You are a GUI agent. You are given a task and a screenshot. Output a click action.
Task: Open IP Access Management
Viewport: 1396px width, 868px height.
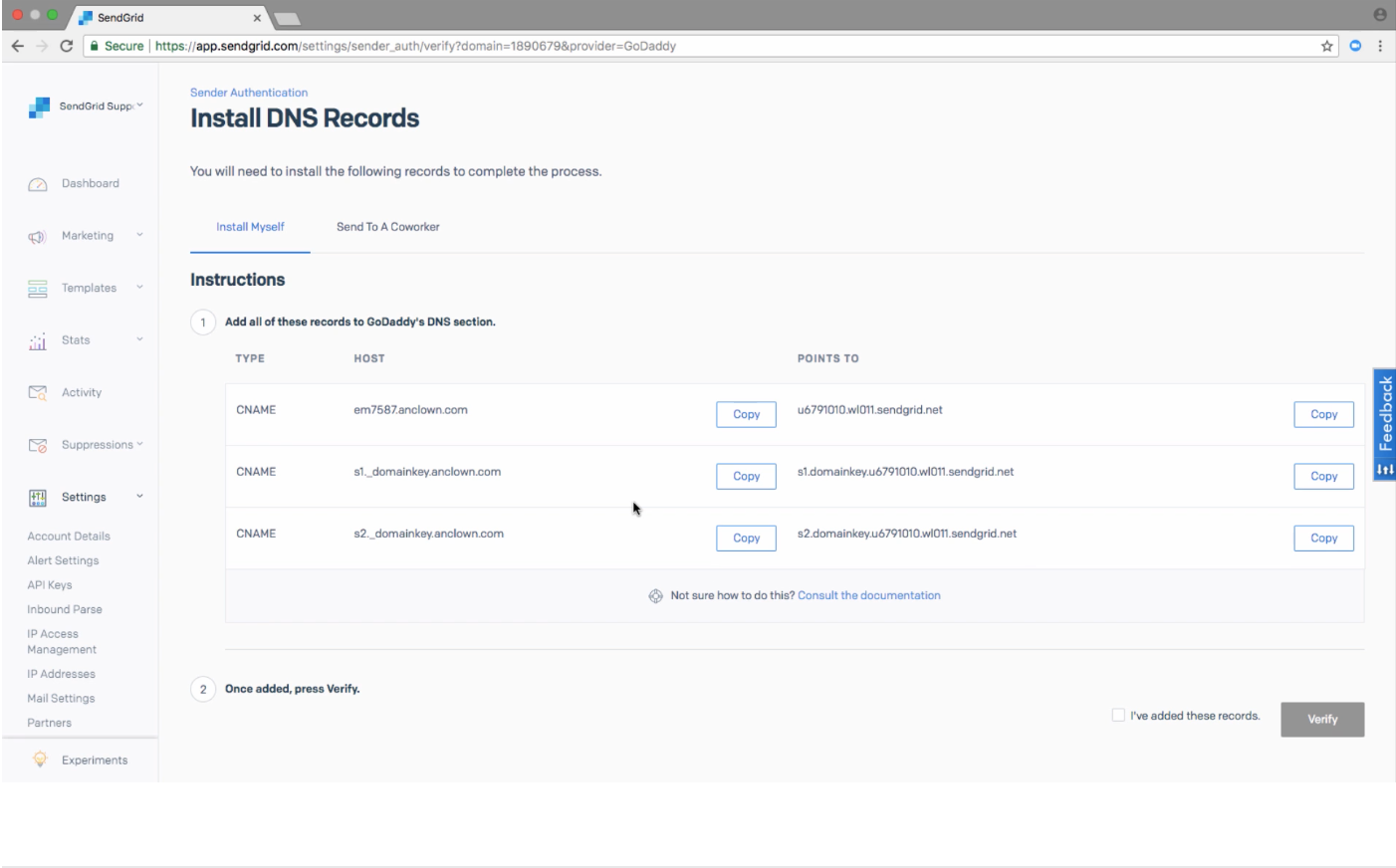(x=62, y=642)
